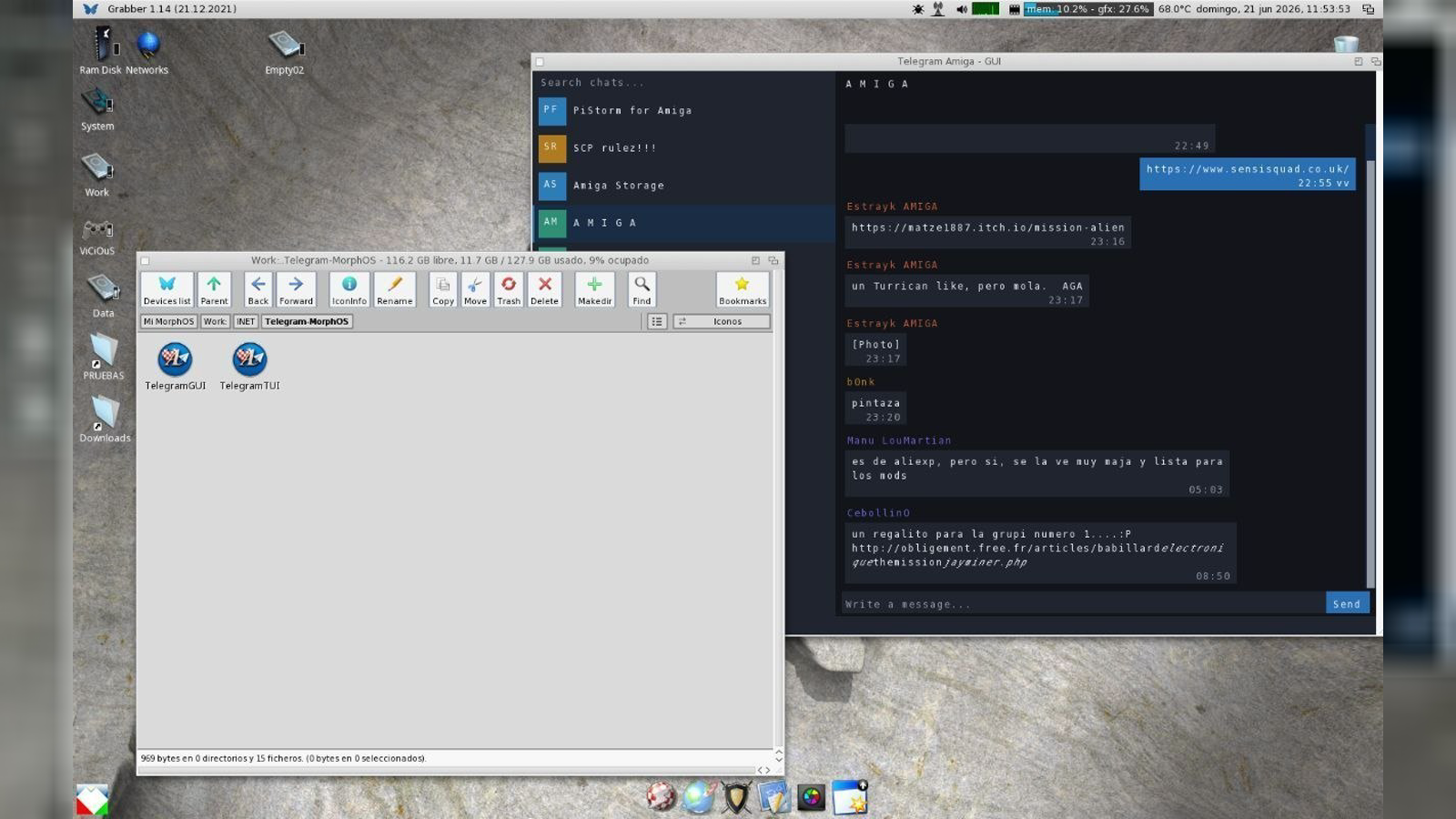Click the memory and gfx usage meter

click(1088, 9)
